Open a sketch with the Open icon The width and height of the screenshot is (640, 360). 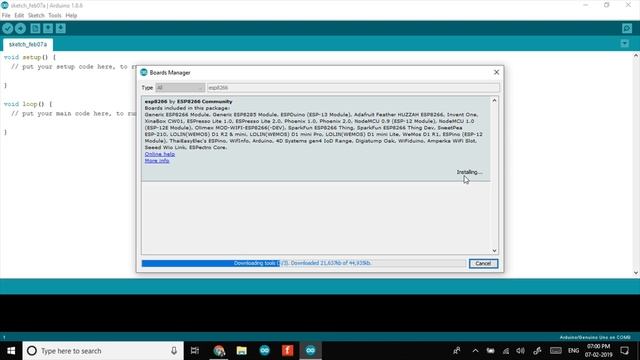(48, 29)
